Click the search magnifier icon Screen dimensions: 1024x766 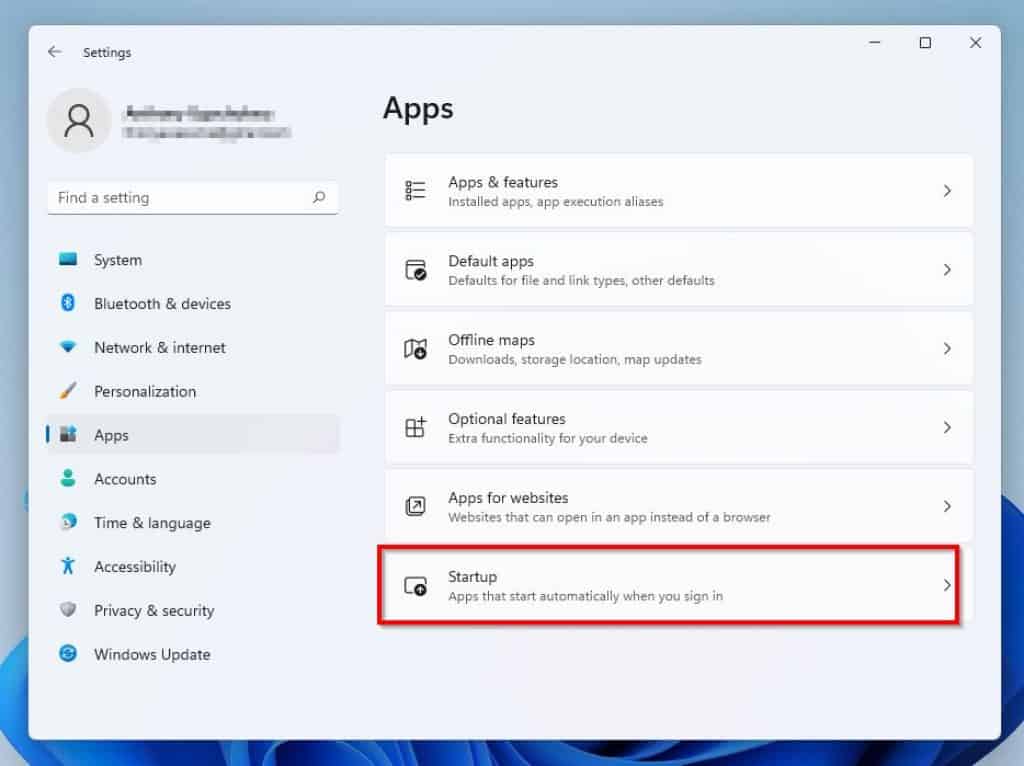(x=319, y=197)
